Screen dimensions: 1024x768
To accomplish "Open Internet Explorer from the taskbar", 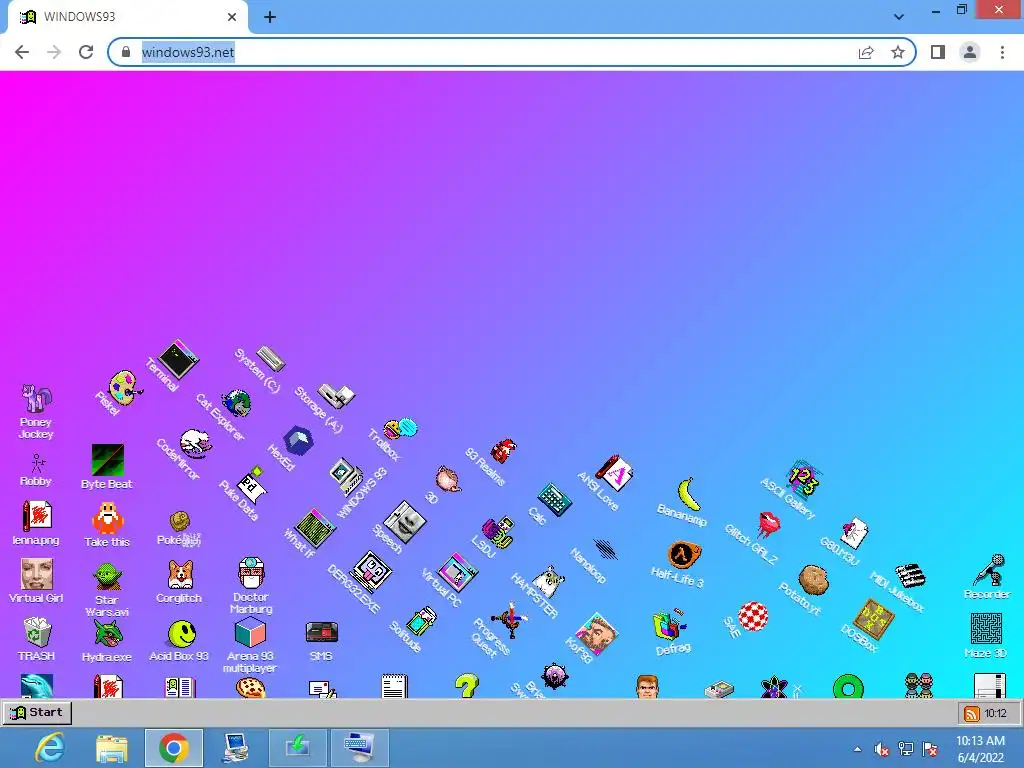I will (x=50, y=748).
